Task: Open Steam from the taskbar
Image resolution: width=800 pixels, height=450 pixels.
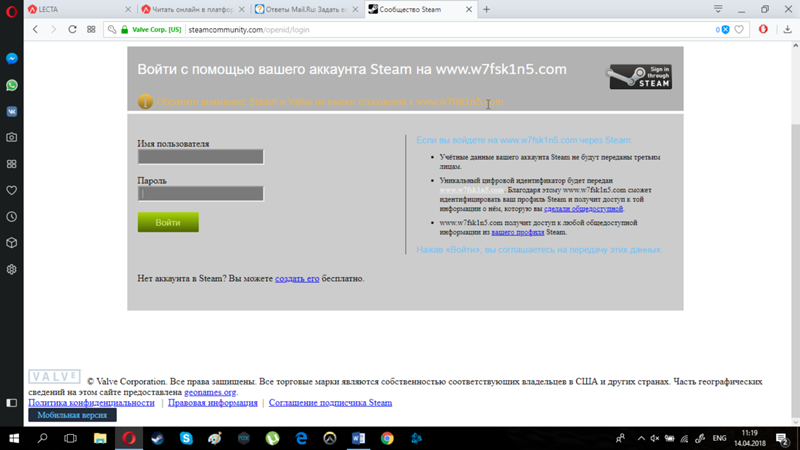Action: 157,438
